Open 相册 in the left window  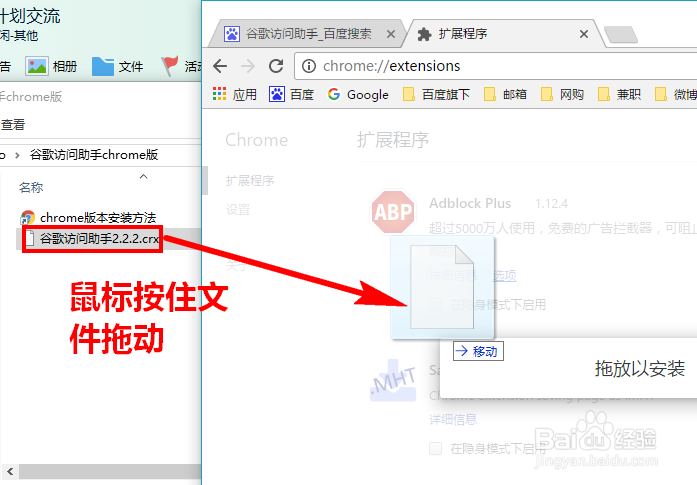click(52, 67)
